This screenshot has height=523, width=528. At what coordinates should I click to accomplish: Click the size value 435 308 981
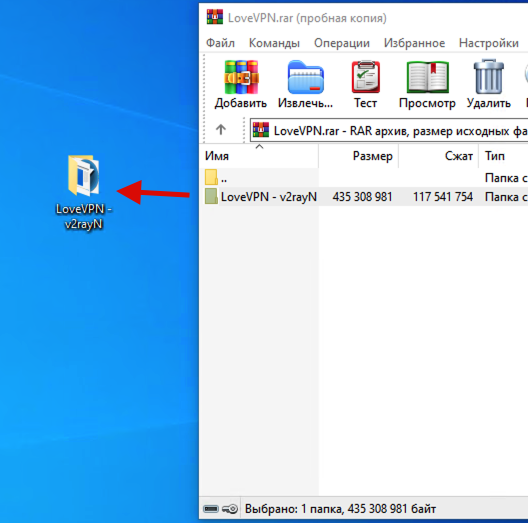click(x=362, y=197)
